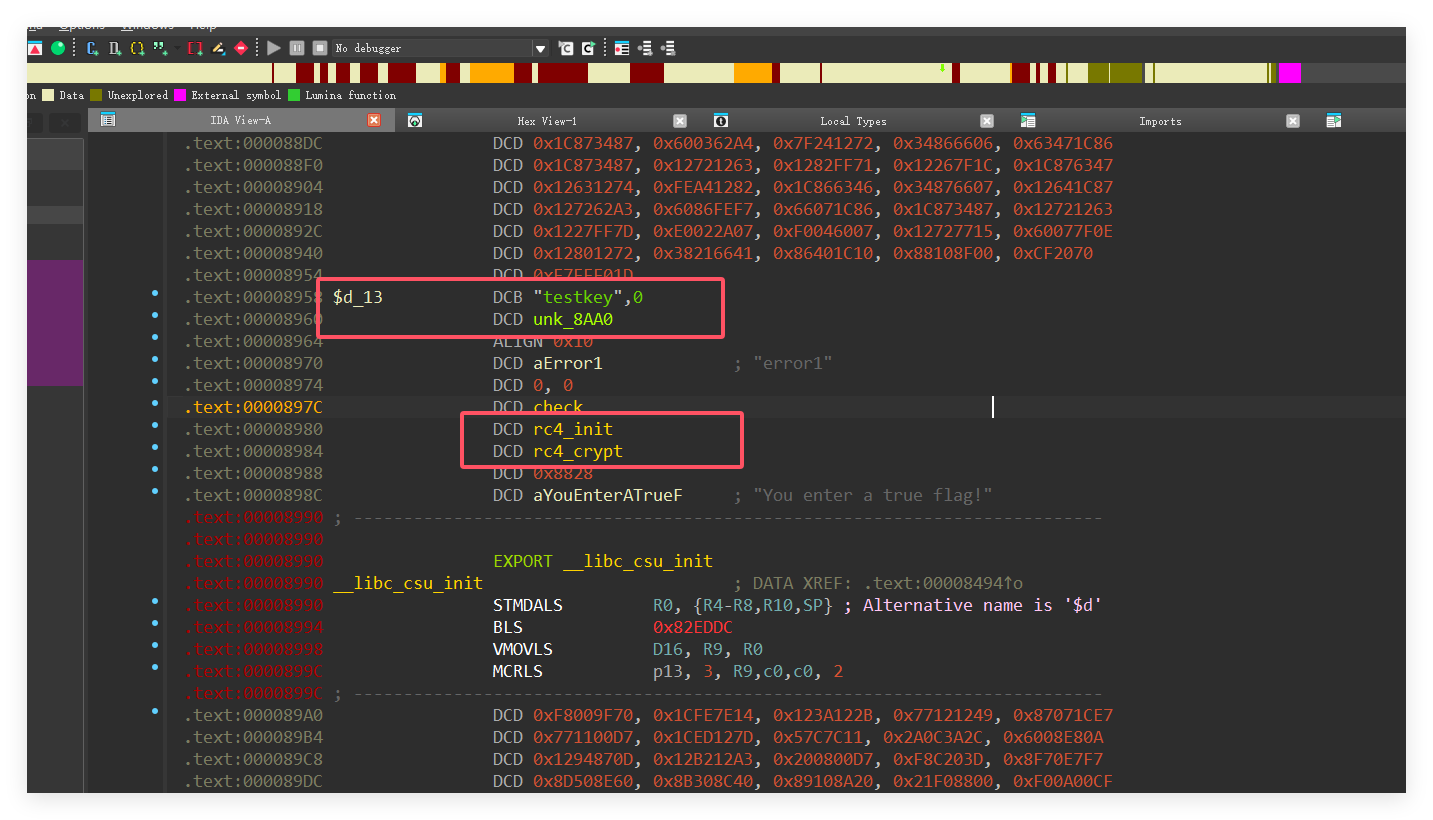
Task: Click the rc4_crypt symbol reference
Action: 578,451
